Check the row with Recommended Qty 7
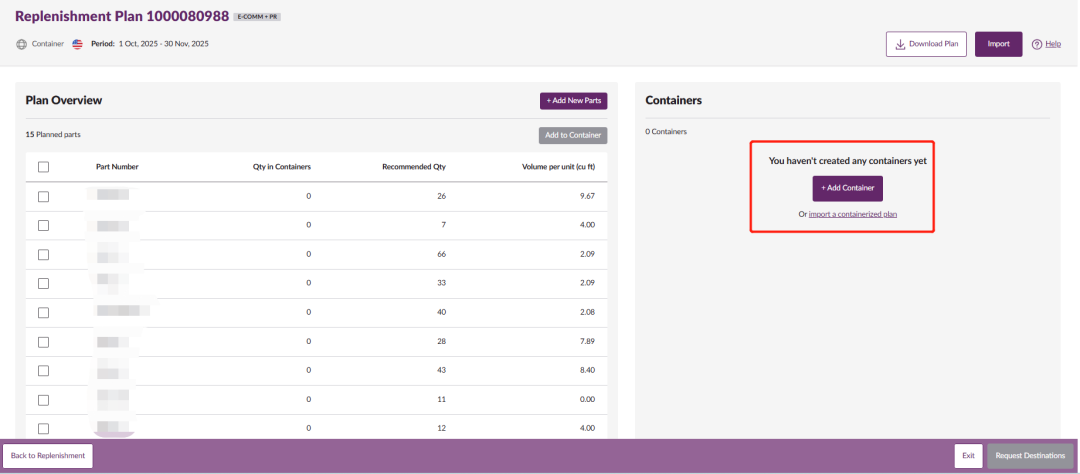1080x474 pixels. pyautogui.click(x=43, y=225)
